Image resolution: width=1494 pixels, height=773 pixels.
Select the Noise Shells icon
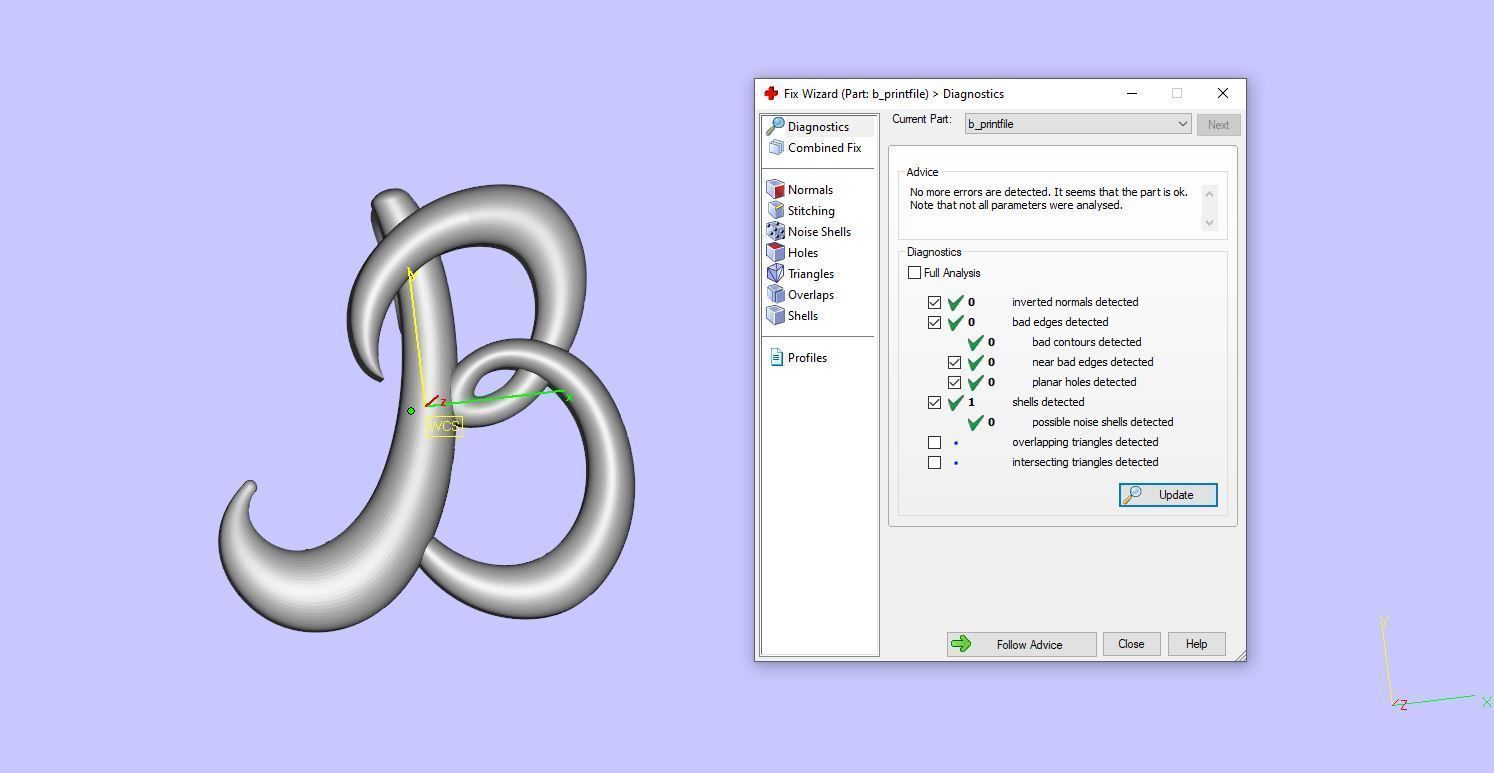775,231
